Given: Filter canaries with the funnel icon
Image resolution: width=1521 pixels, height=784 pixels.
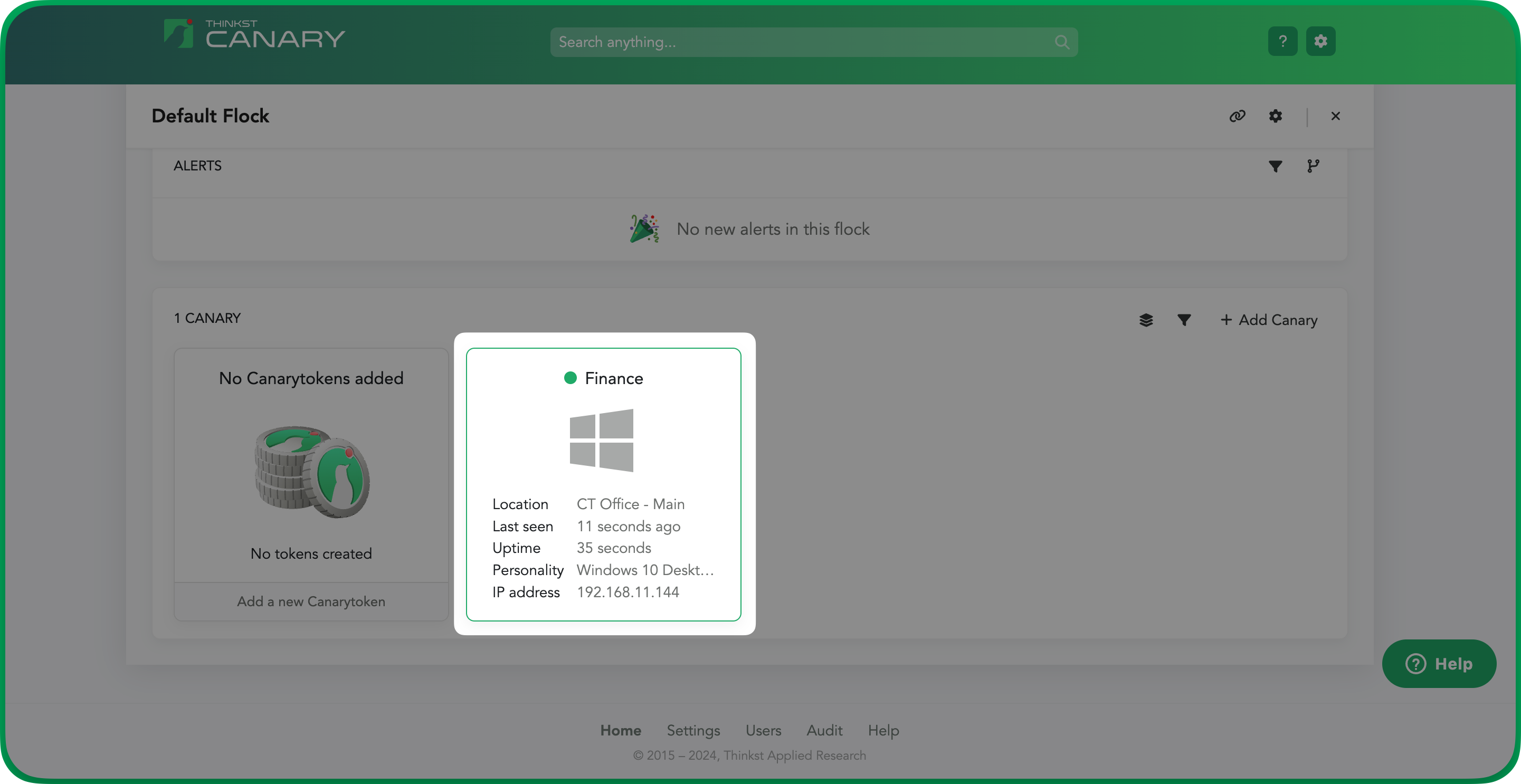Looking at the screenshot, I should [1184, 320].
